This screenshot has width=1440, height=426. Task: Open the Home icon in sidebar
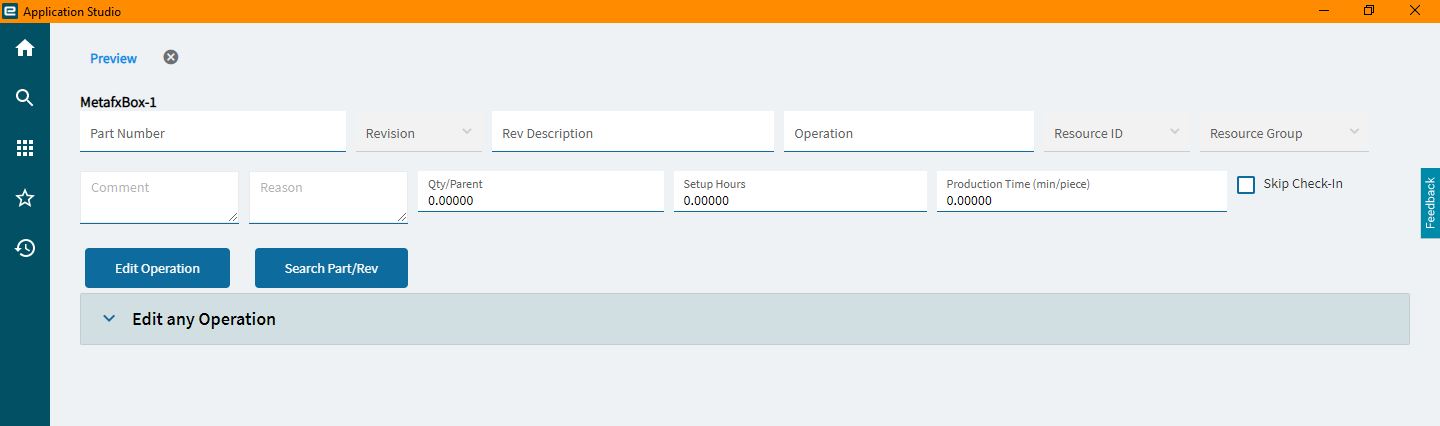tap(25, 48)
